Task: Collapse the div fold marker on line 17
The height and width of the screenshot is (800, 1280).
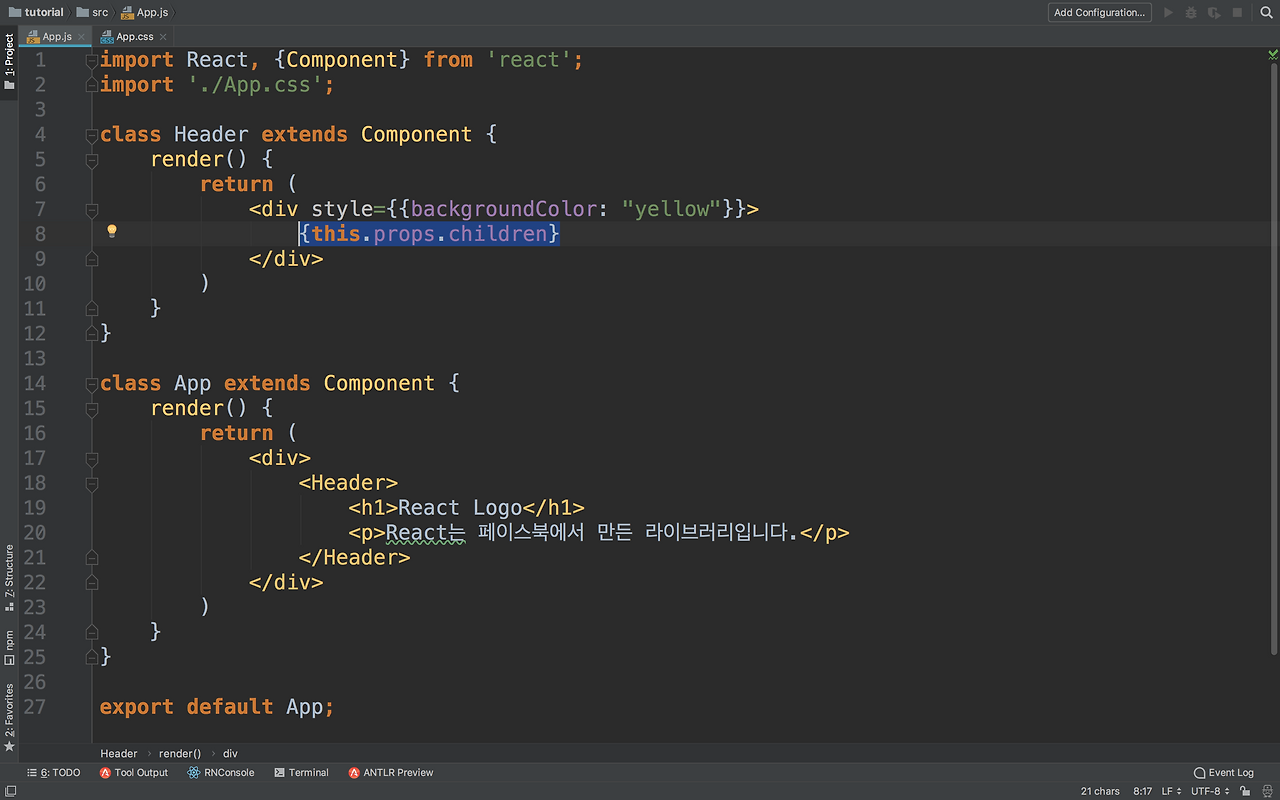Action: click(x=92, y=458)
